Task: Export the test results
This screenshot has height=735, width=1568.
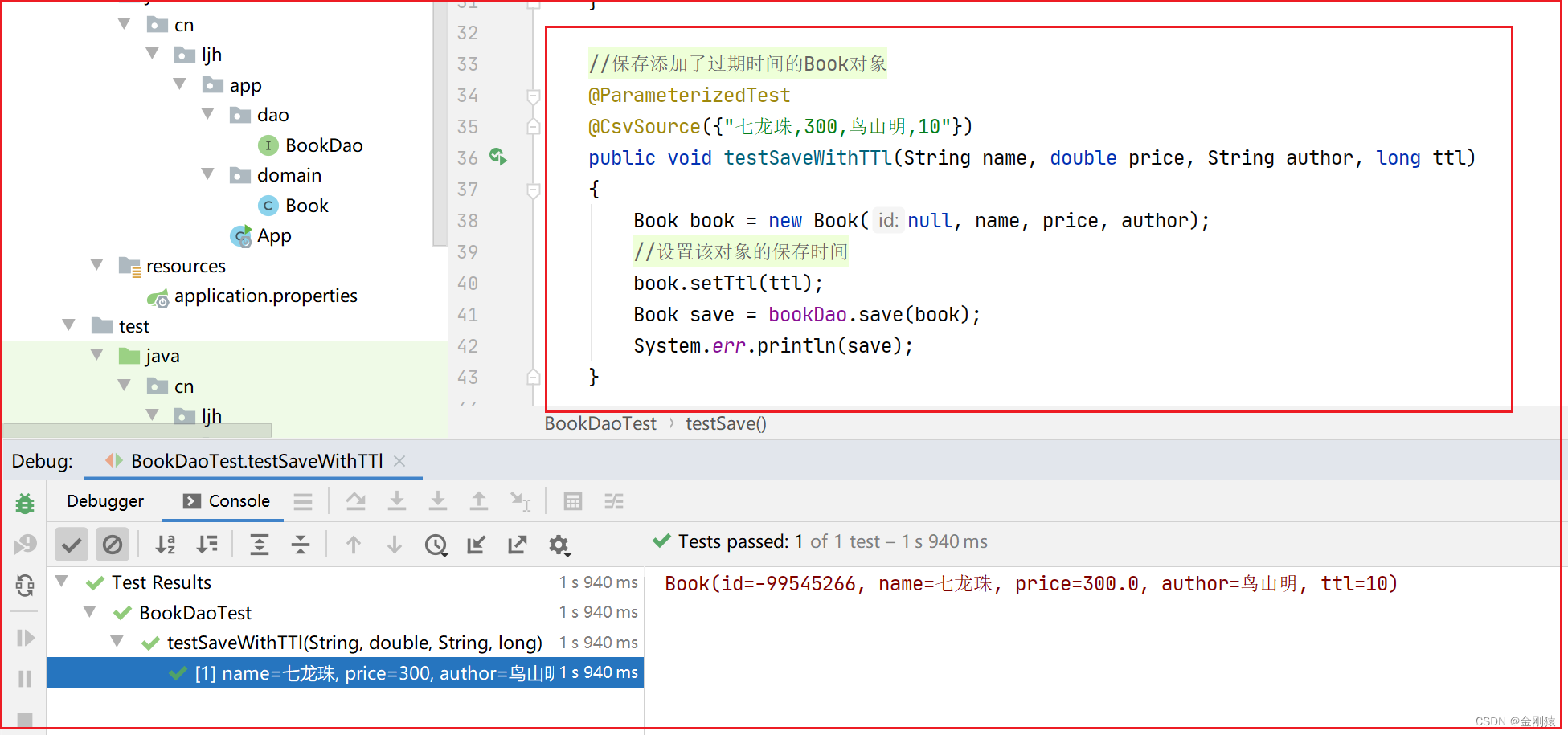Action: 517,544
